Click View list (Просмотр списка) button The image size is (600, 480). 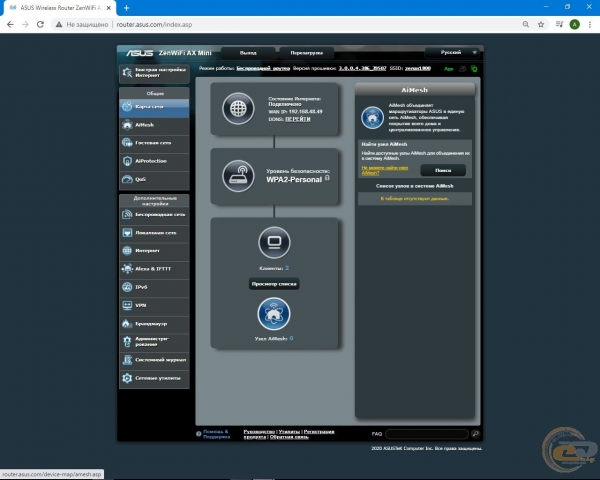[274, 284]
